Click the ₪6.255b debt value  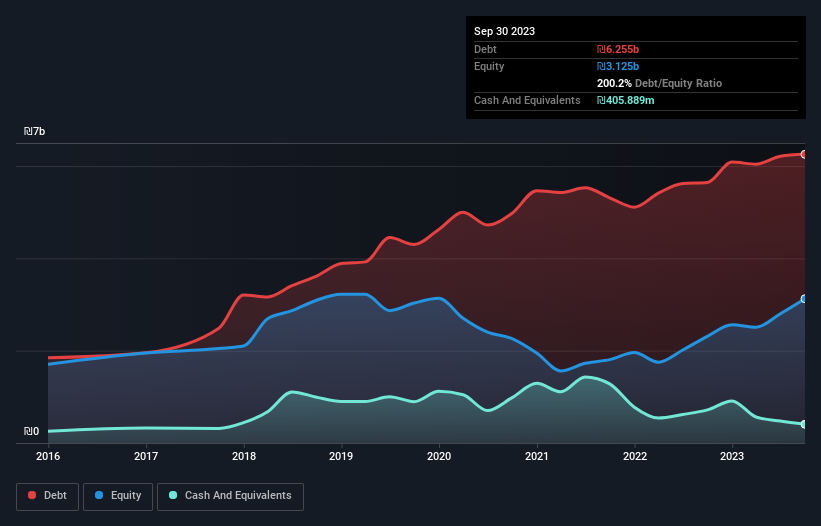coord(618,49)
